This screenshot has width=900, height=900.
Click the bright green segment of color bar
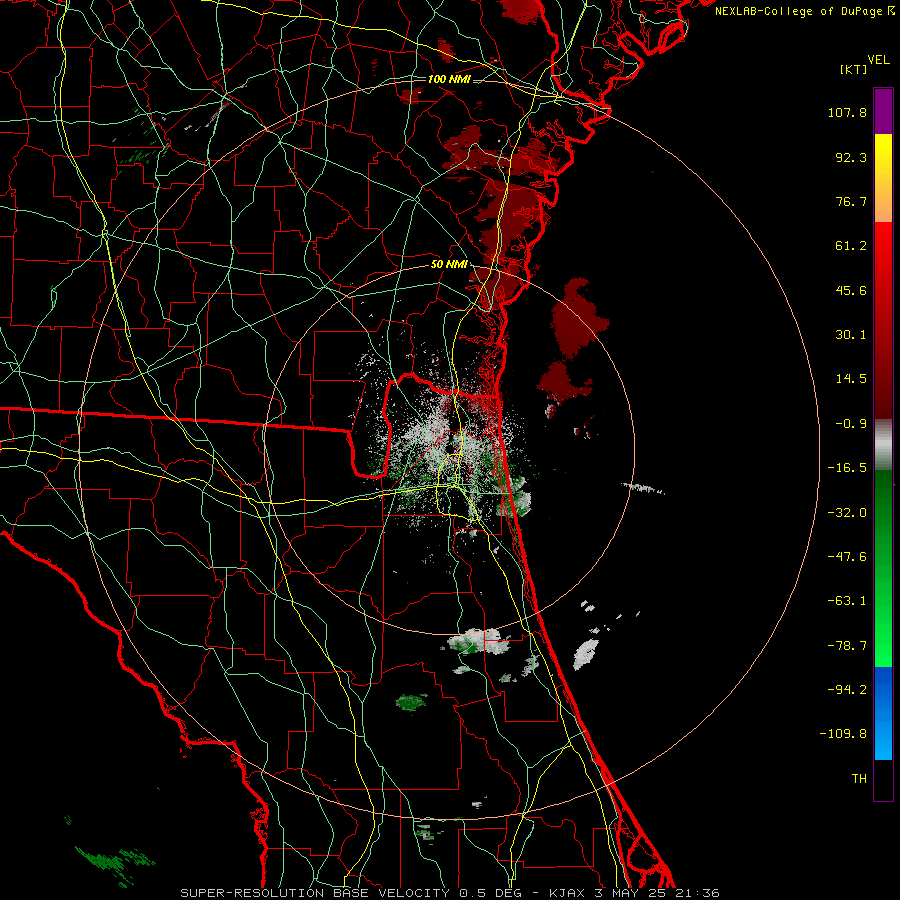[x=883, y=568]
